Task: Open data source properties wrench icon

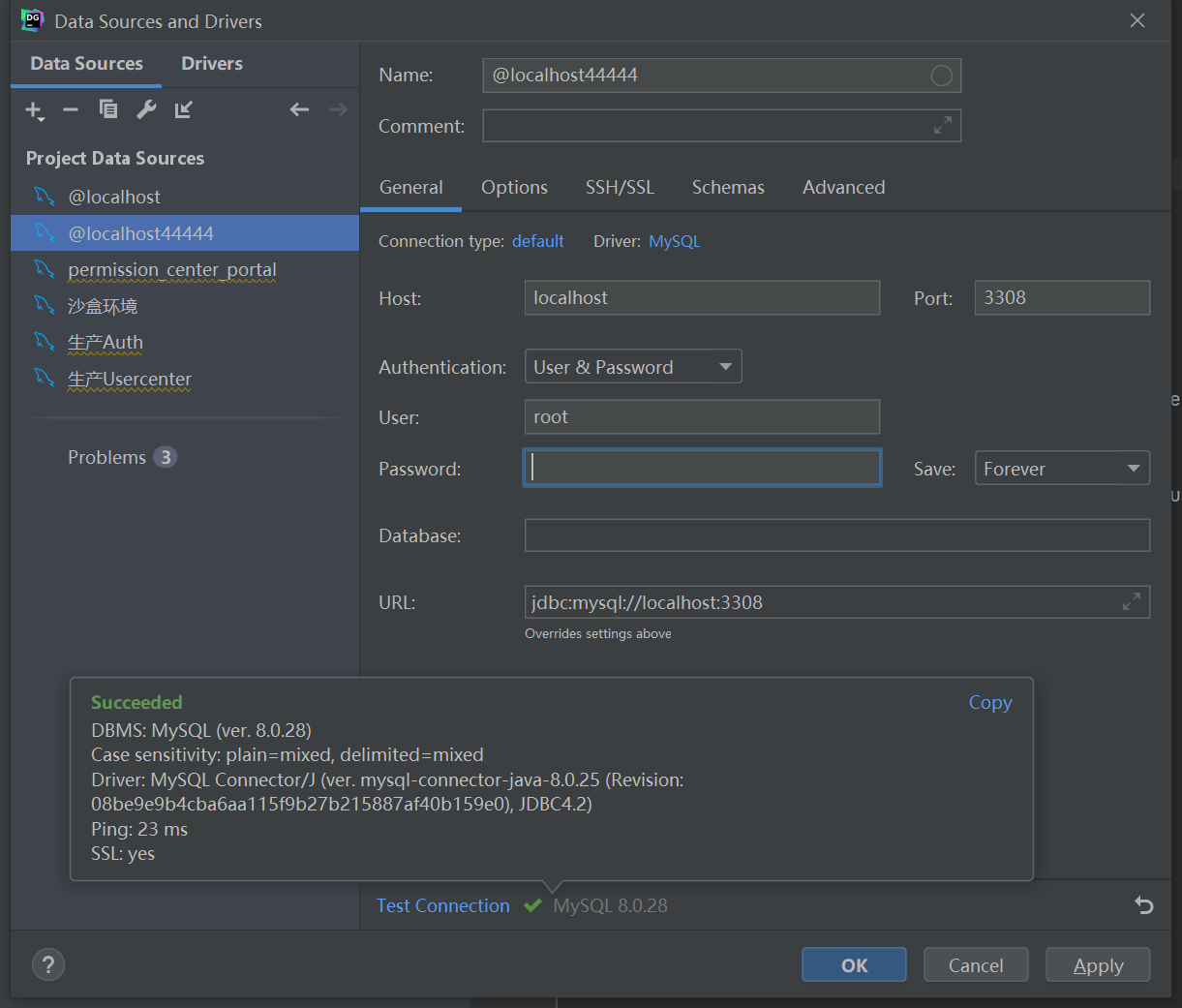Action: [146, 109]
